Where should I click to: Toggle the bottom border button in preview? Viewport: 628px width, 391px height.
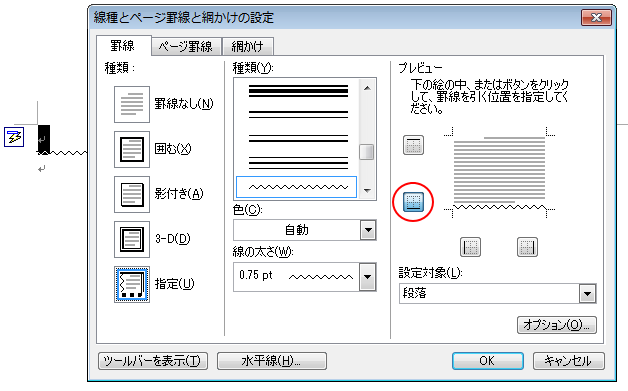(x=413, y=202)
